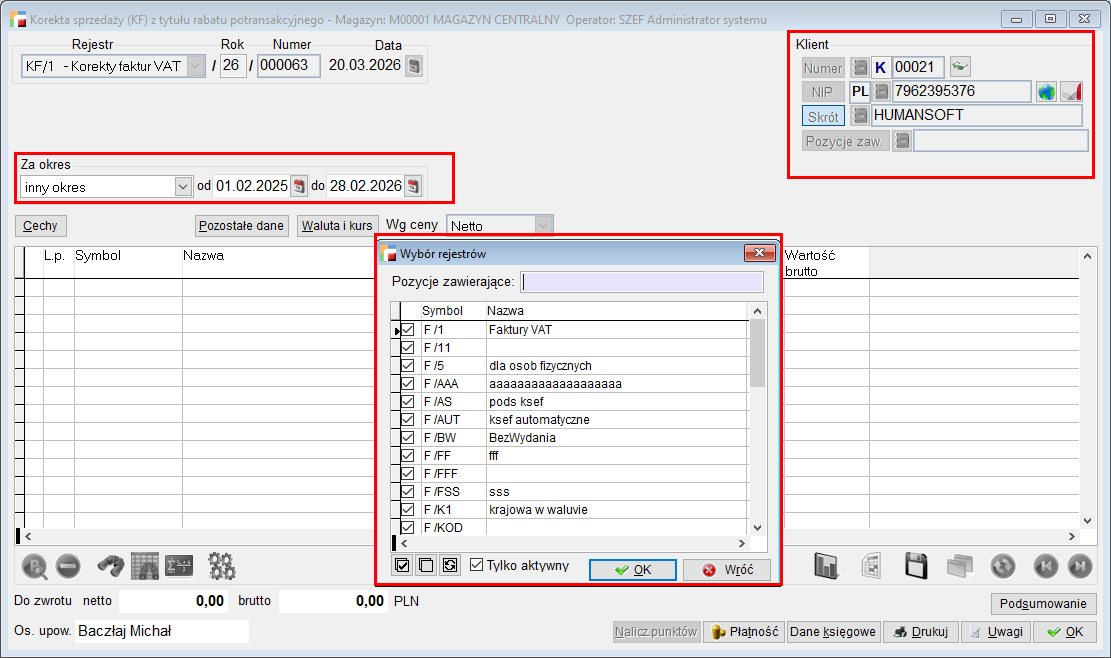
Task: Click select-all checkmark icon in Wybór rejestrów
Action: point(402,566)
